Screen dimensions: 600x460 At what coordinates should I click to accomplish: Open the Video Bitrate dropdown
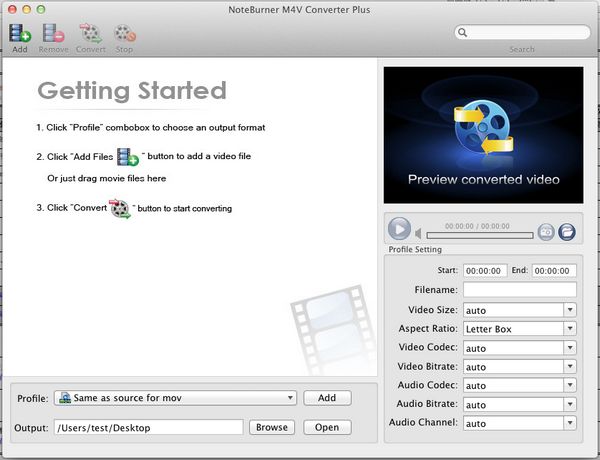click(520, 366)
